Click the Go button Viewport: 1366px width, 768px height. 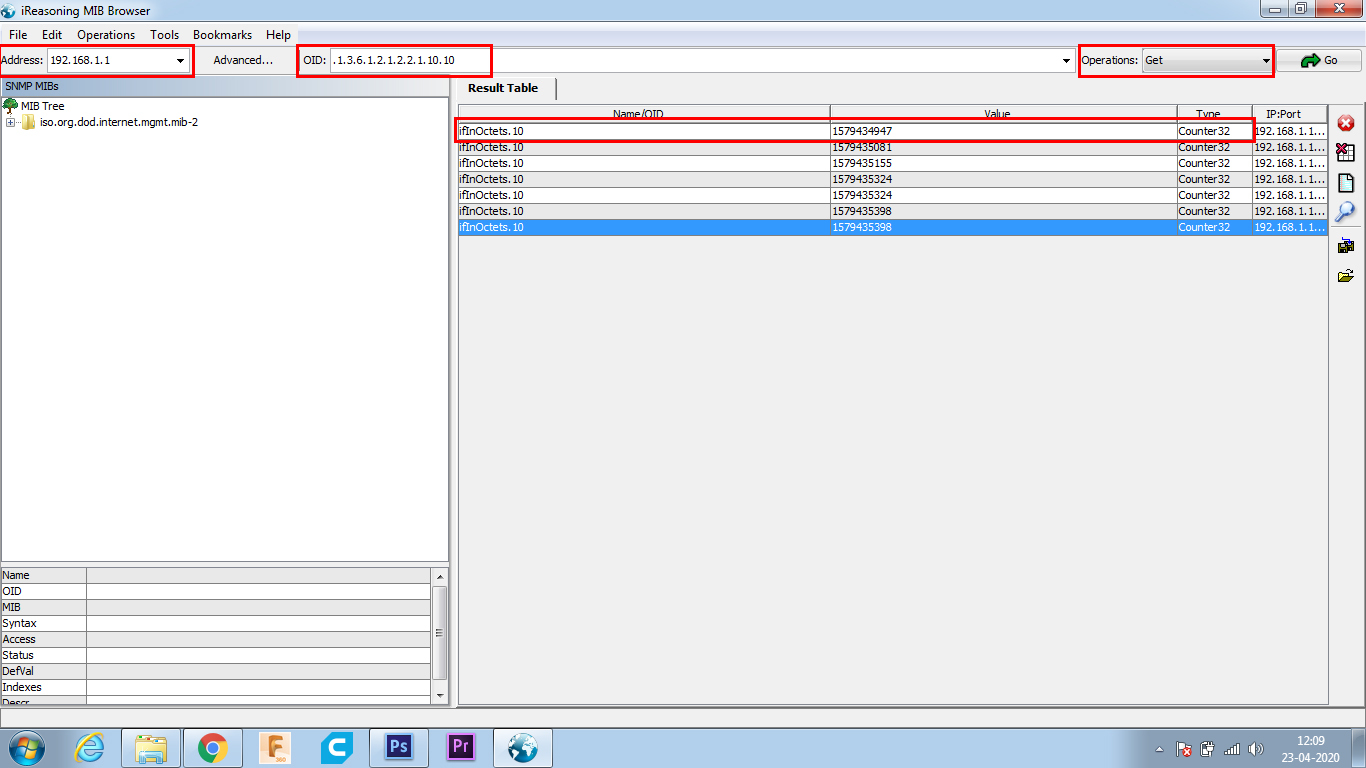[1319, 60]
